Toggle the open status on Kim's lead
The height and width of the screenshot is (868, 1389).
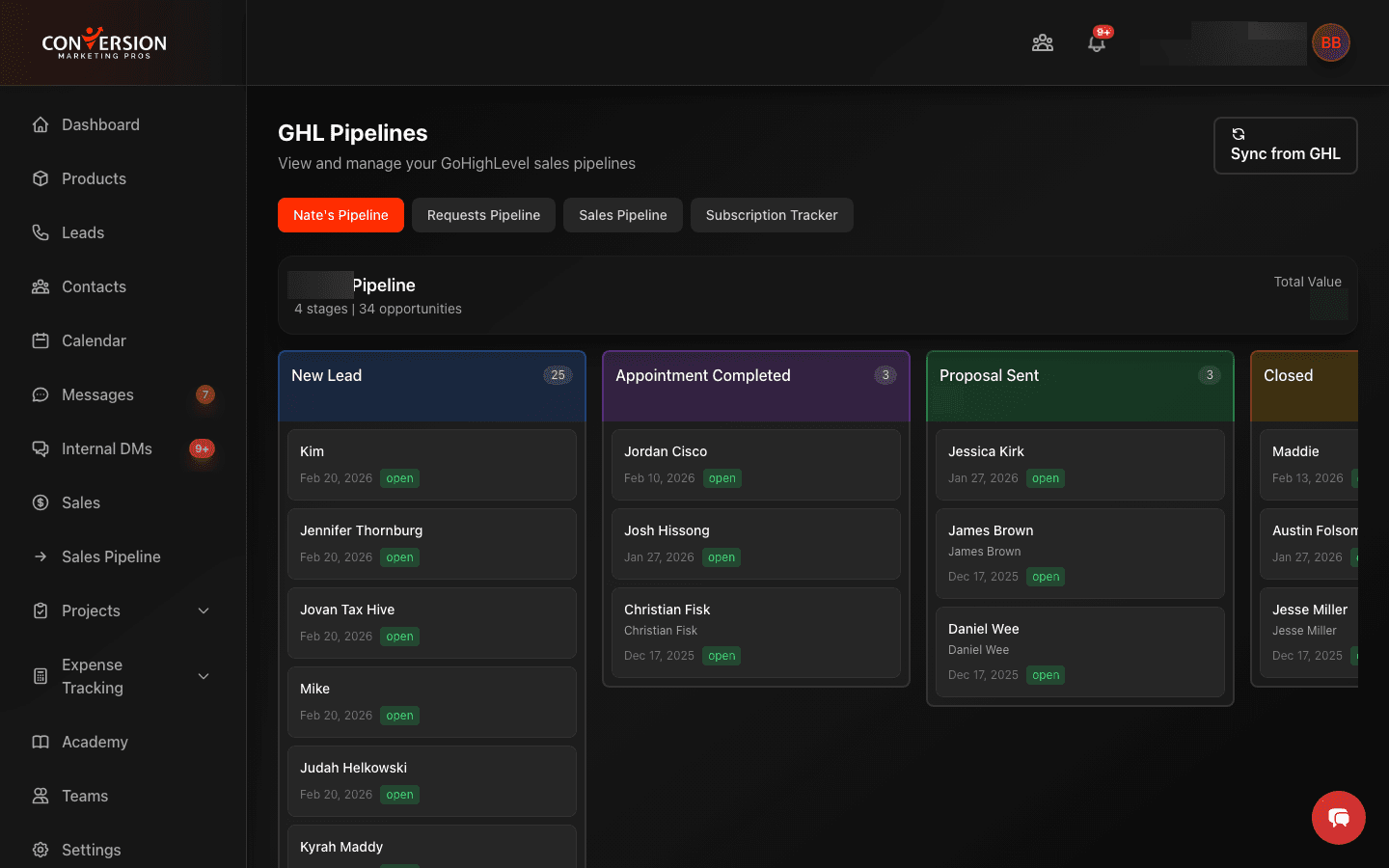click(399, 477)
